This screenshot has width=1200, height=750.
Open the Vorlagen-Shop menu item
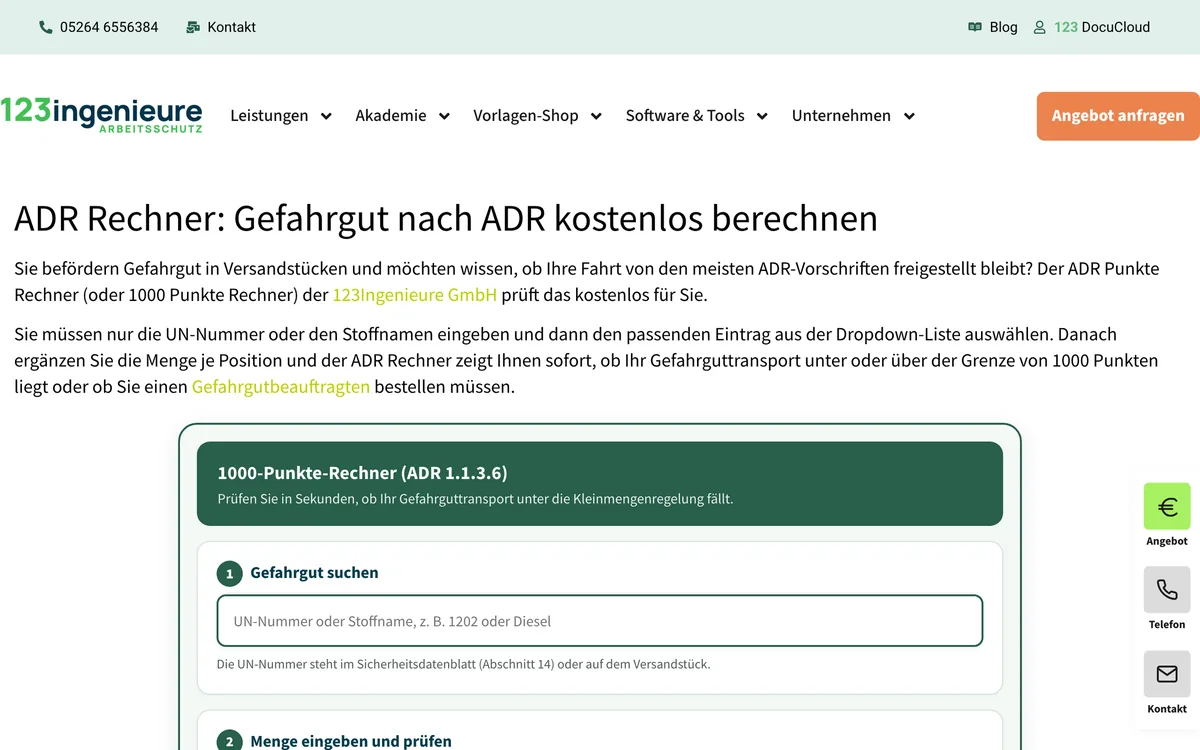click(x=526, y=116)
